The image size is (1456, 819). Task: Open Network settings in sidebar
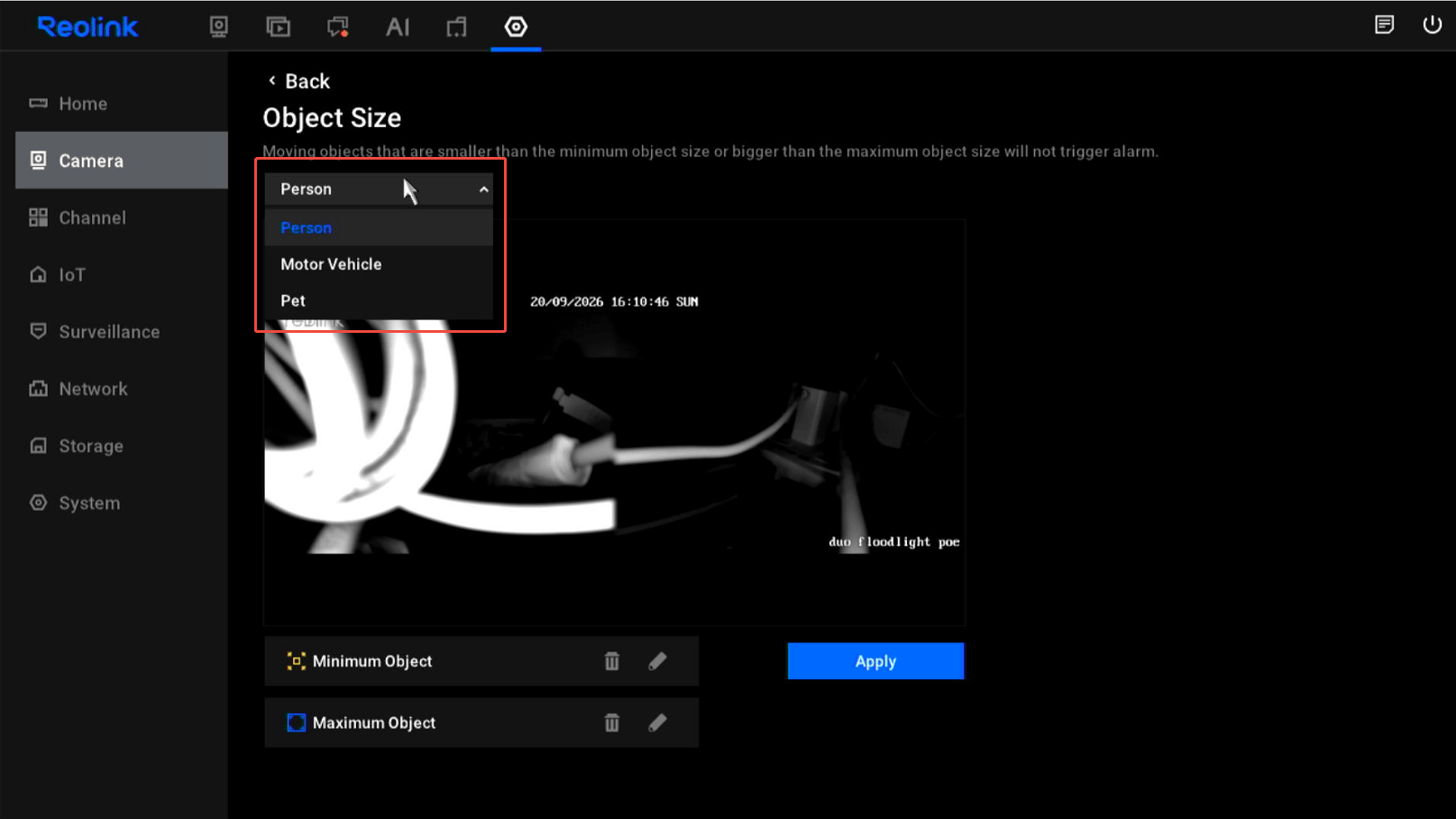click(122, 389)
